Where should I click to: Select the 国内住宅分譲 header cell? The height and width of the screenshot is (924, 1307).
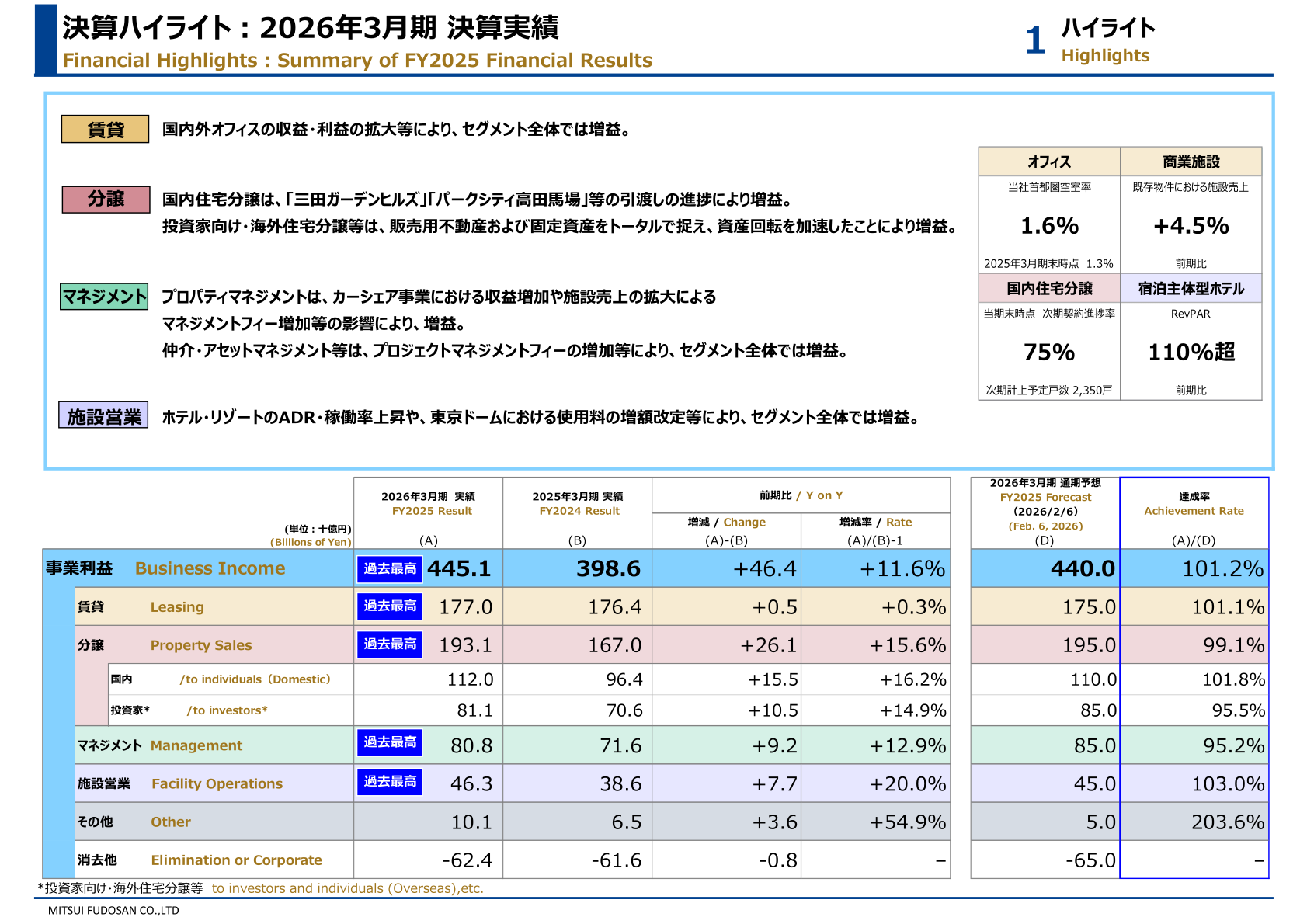1049,288
